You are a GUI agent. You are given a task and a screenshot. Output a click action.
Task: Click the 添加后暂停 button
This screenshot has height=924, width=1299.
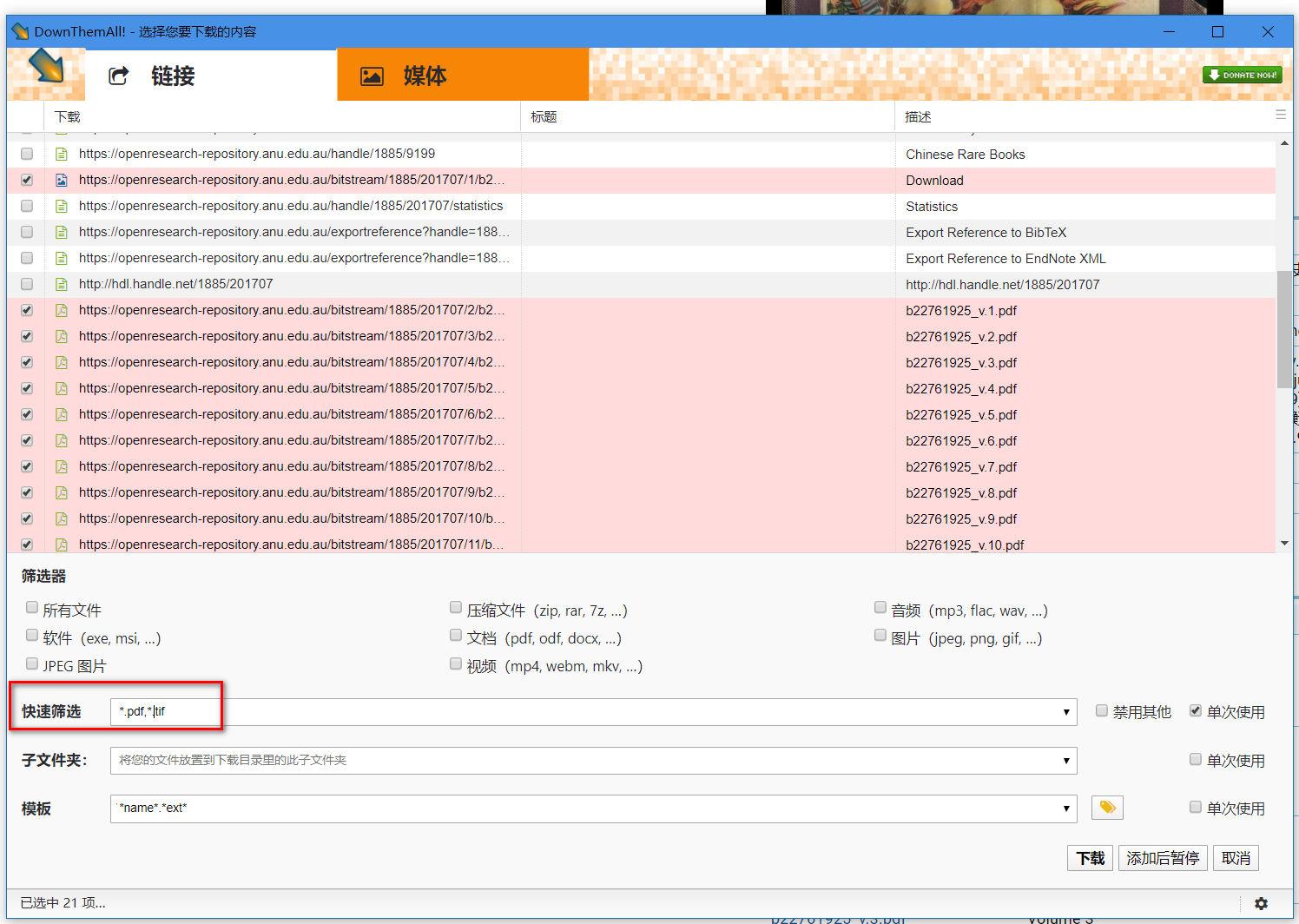1163,858
